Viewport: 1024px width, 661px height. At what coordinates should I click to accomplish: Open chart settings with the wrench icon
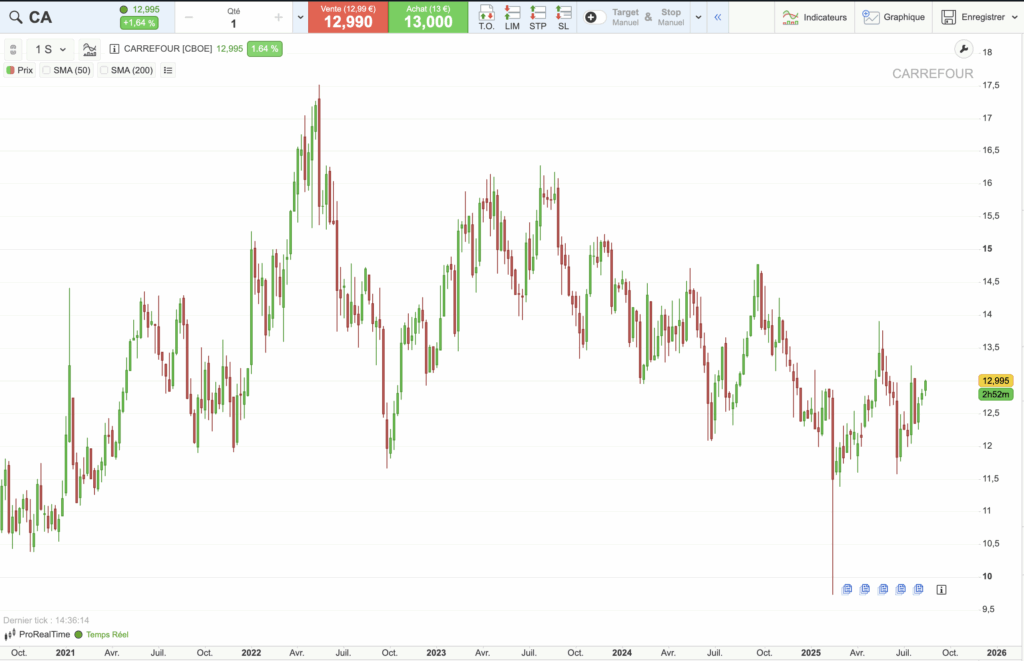pos(963,48)
